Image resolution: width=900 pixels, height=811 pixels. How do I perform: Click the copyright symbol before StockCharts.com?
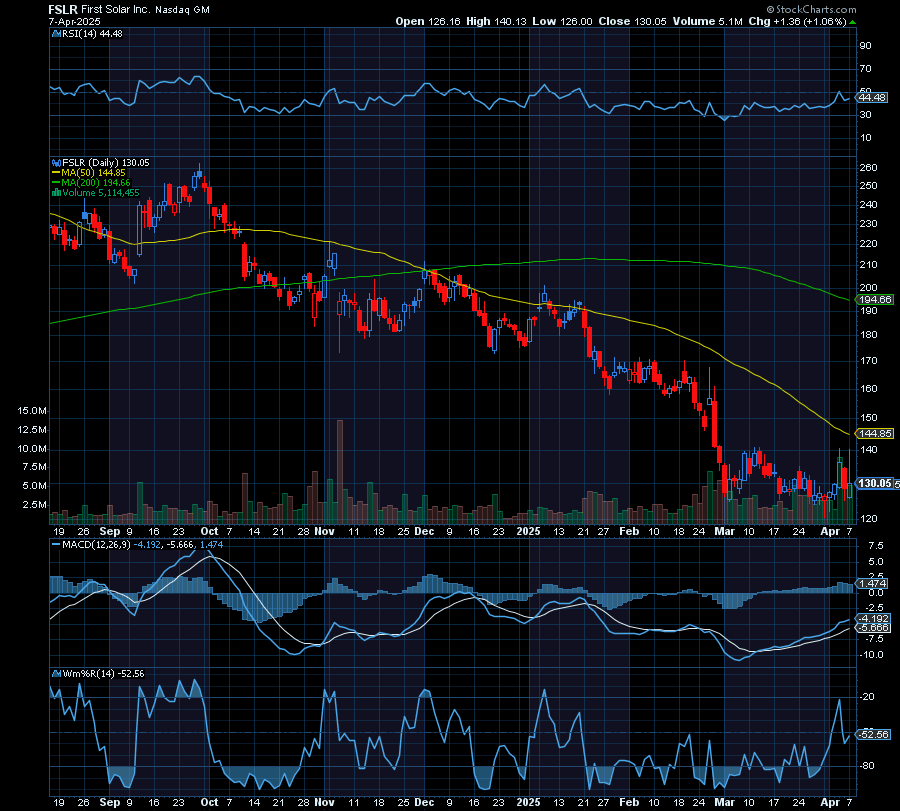772,9
